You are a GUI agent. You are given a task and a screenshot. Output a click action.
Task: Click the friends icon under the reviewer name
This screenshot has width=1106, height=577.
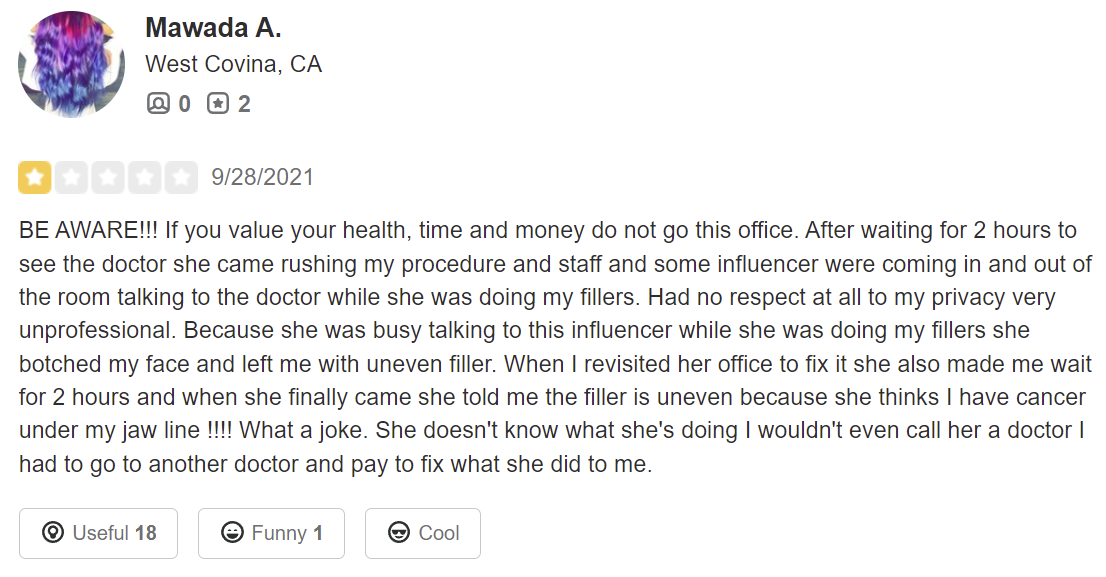pos(158,103)
